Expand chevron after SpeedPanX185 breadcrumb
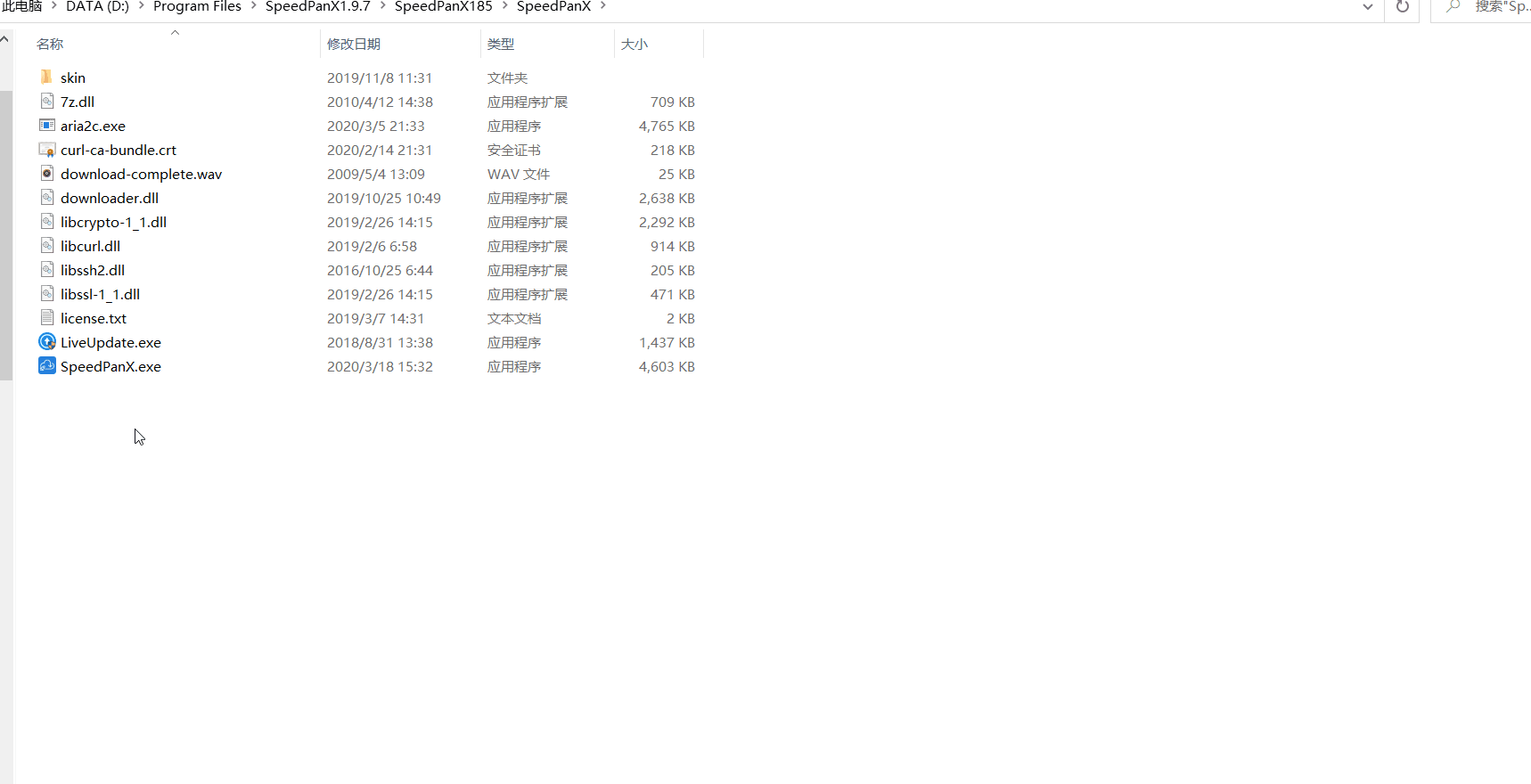Viewport: 1531px width, 784px height. (x=504, y=5)
